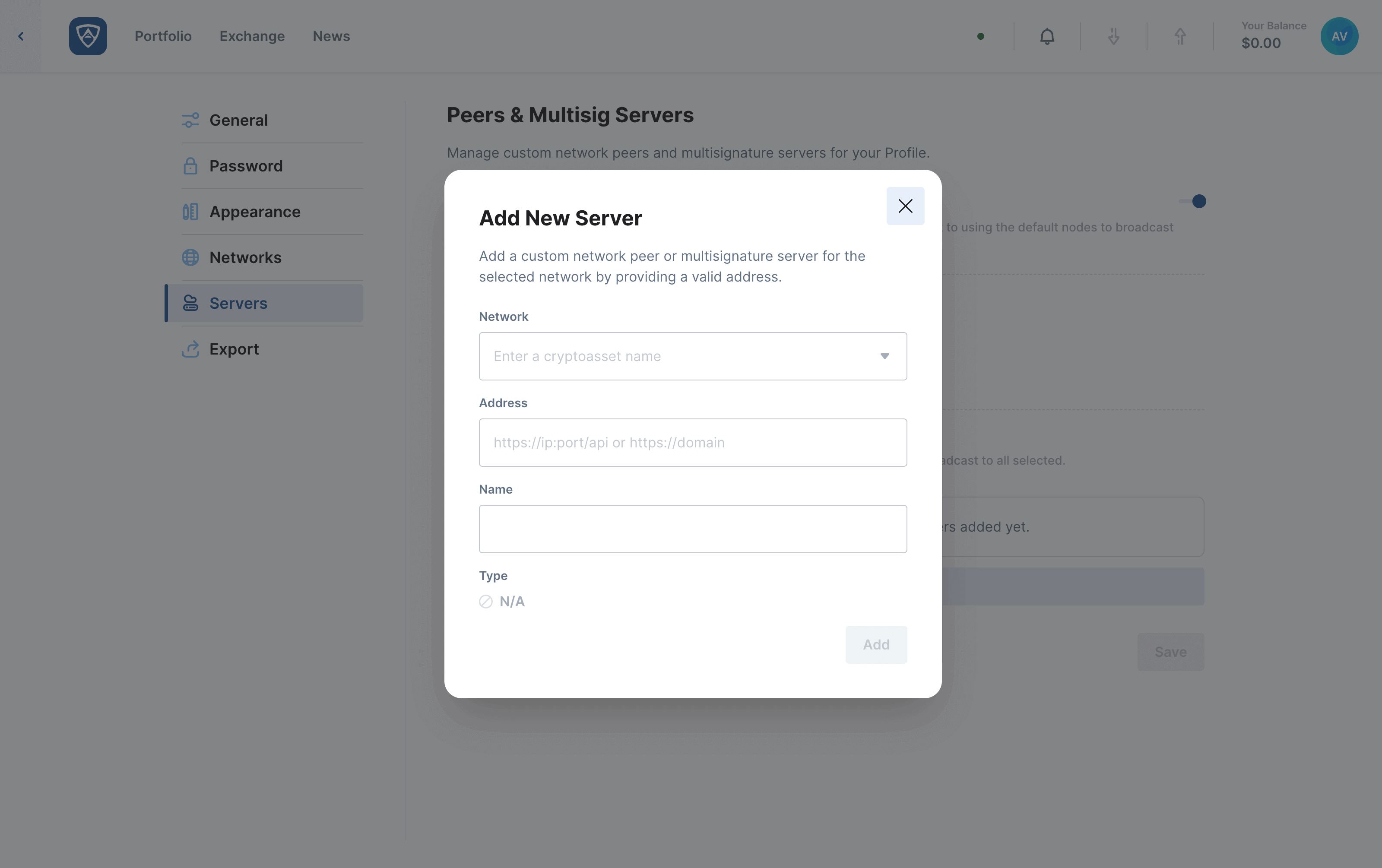Click the shield logo icon
The image size is (1382, 868).
(88, 36)
